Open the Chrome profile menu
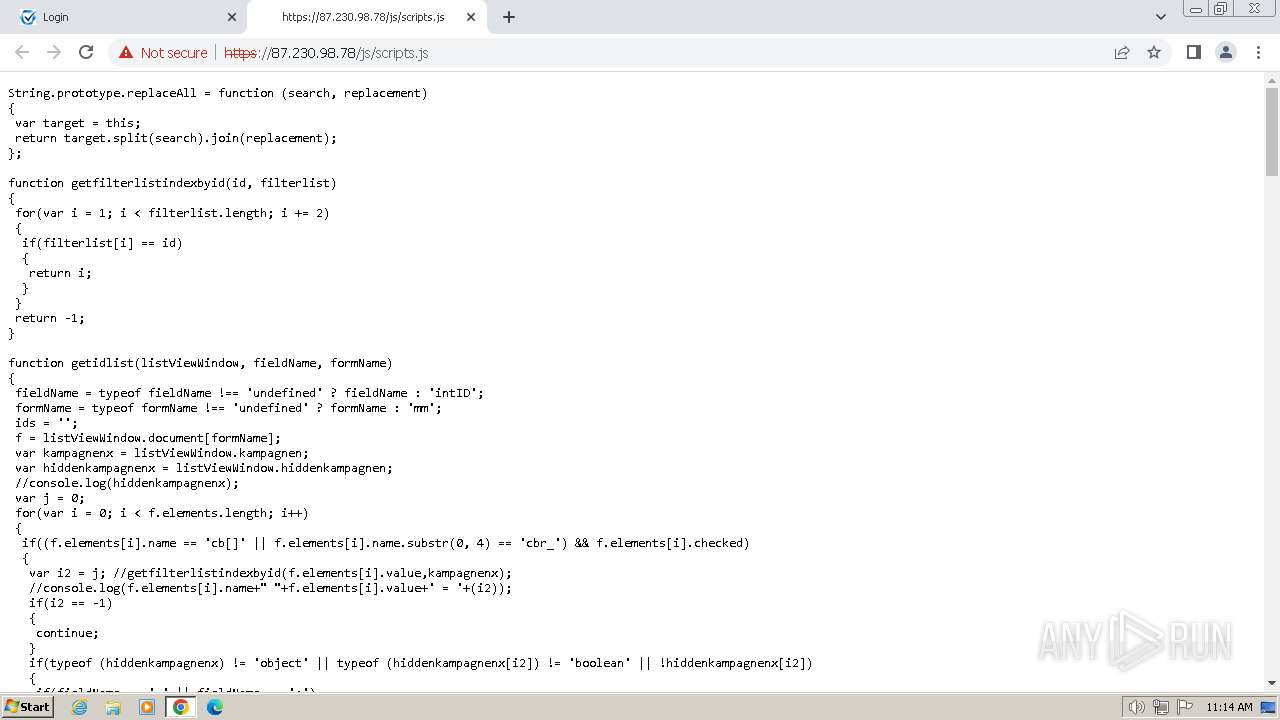The width and height of the screenshot is (1280, 720). tap(1225, 52)
